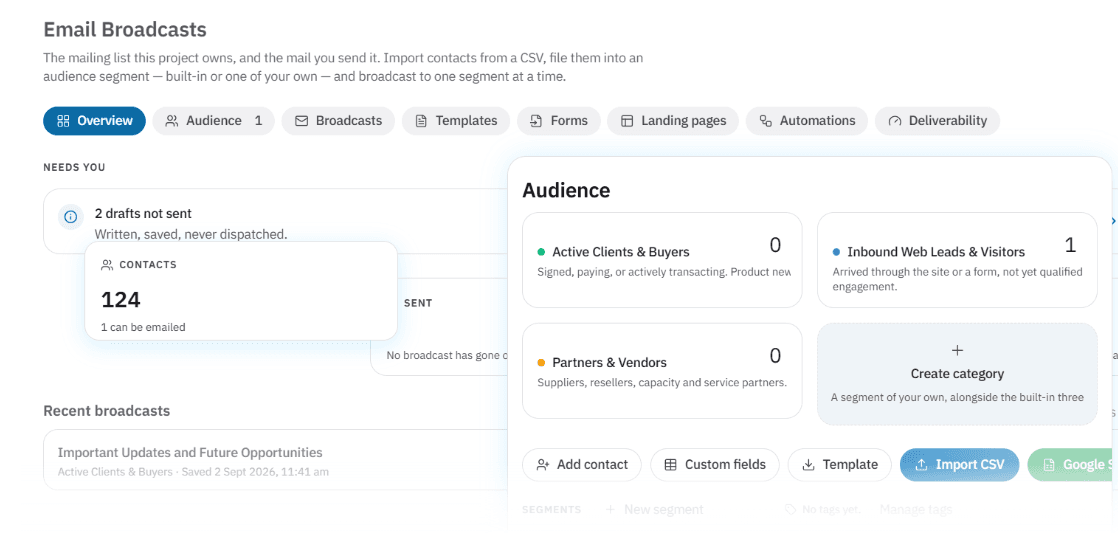Click the green dot of Active Clients & Buyers
Viewport: 1118px width, 533px height.
pyautogui.click(x=541, y=252)
